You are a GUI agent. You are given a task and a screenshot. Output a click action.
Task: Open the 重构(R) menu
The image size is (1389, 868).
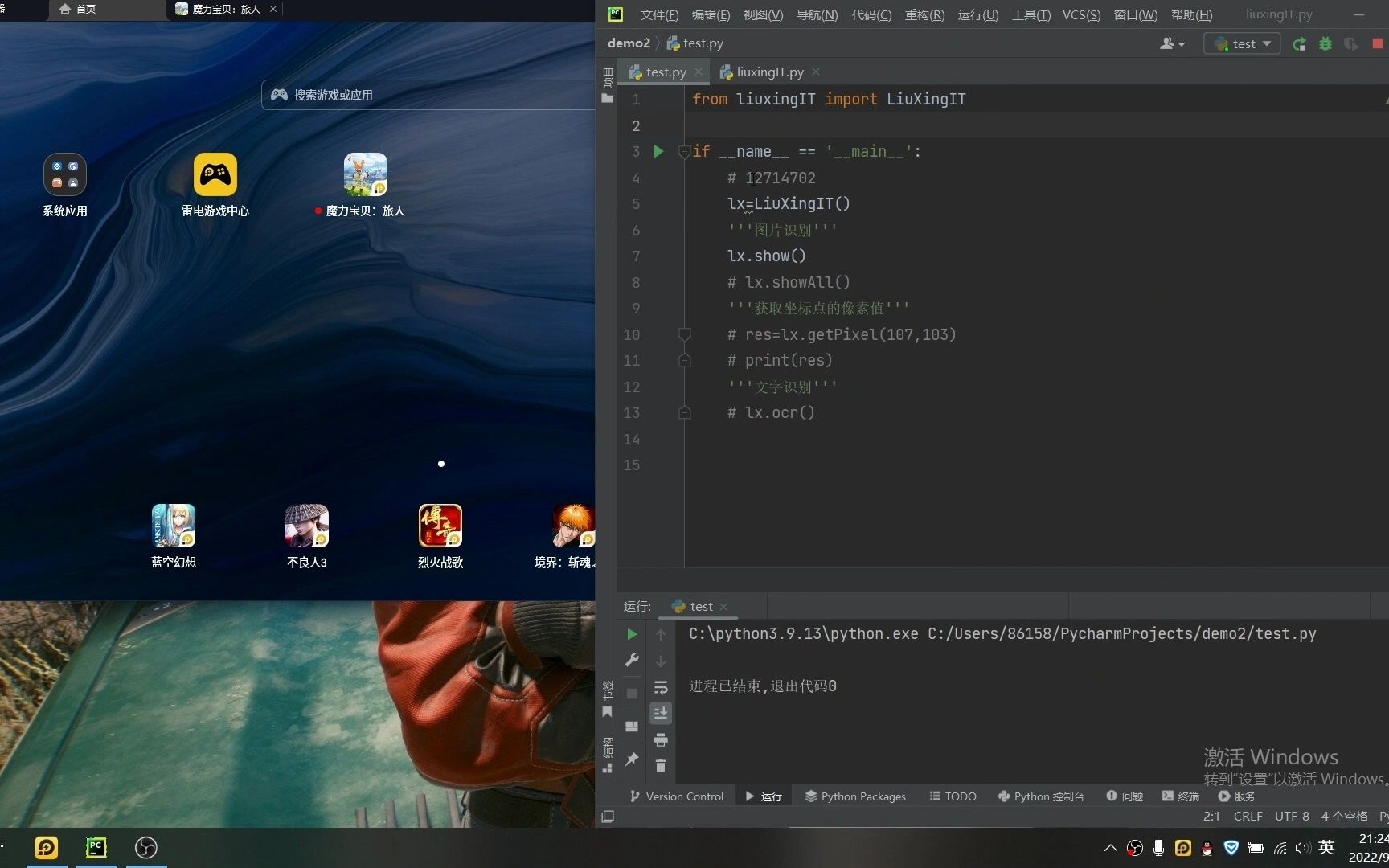click(x=924, y=14)
